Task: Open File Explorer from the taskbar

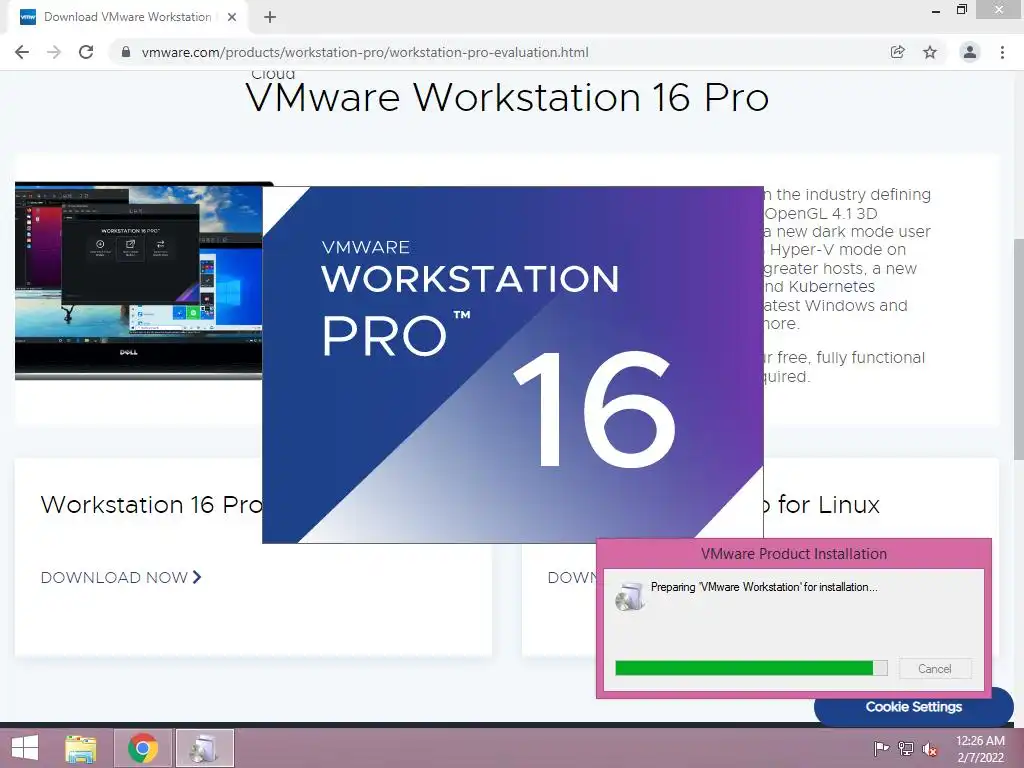Action: pyautogui.click(x=81, y=748)
